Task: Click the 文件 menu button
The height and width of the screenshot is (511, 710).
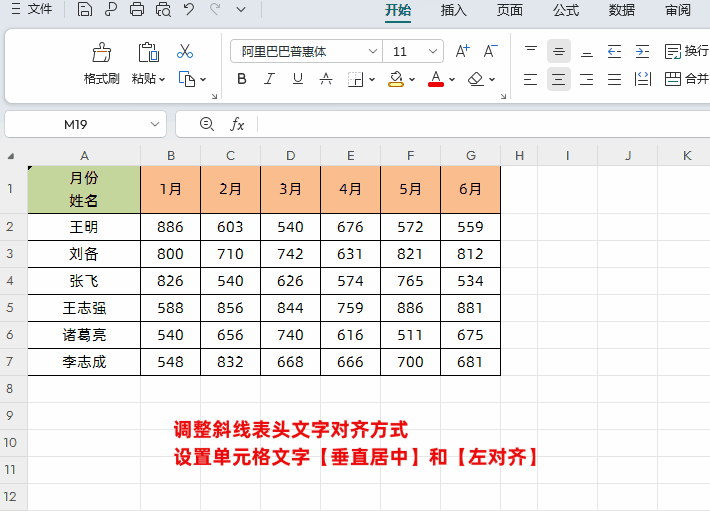Action: (32, 10)
